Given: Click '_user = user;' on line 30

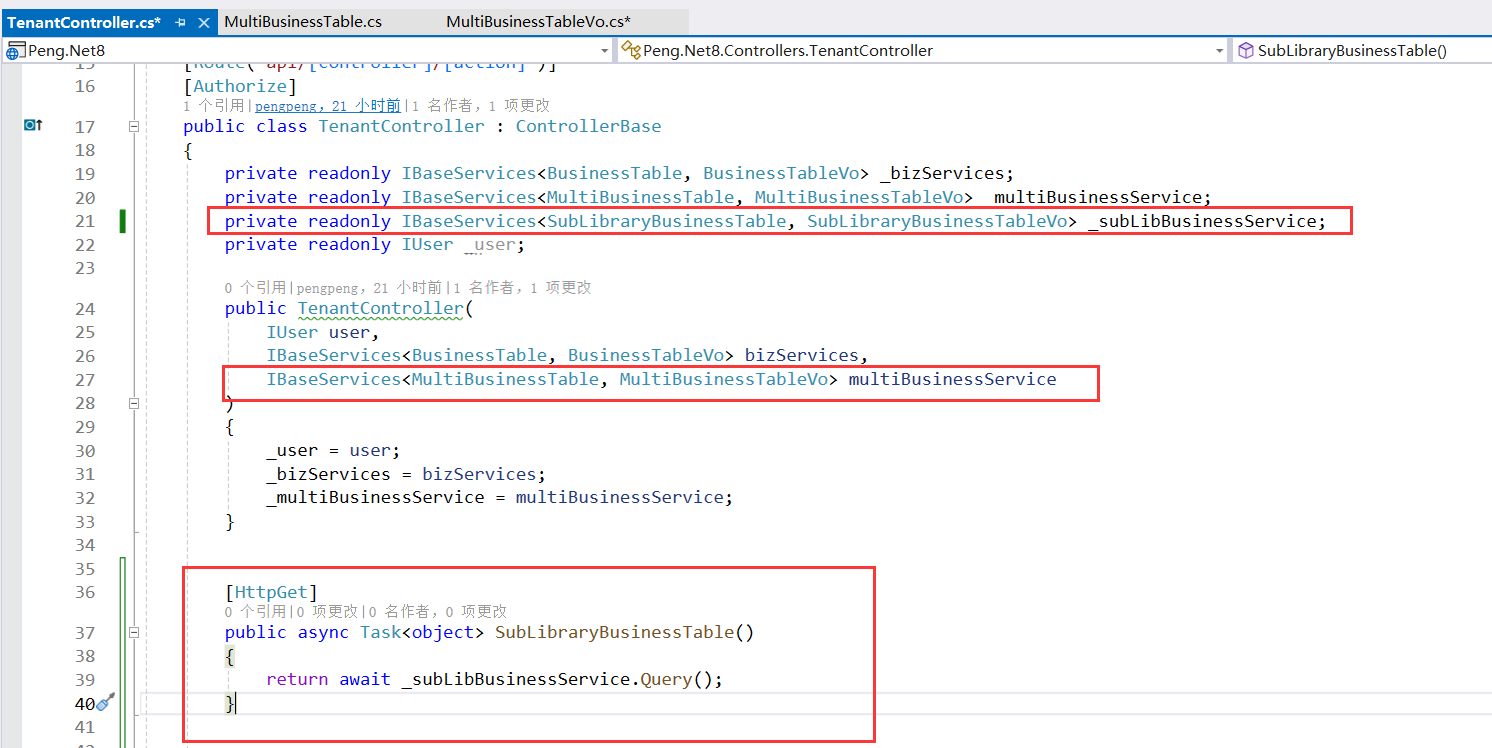Looking at the screenshot, I should point(333,450).
